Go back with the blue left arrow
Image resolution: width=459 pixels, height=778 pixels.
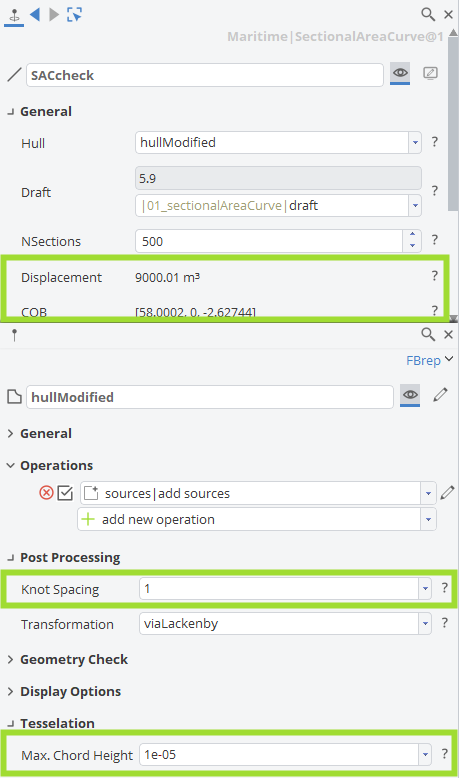(x=35, y=14)
